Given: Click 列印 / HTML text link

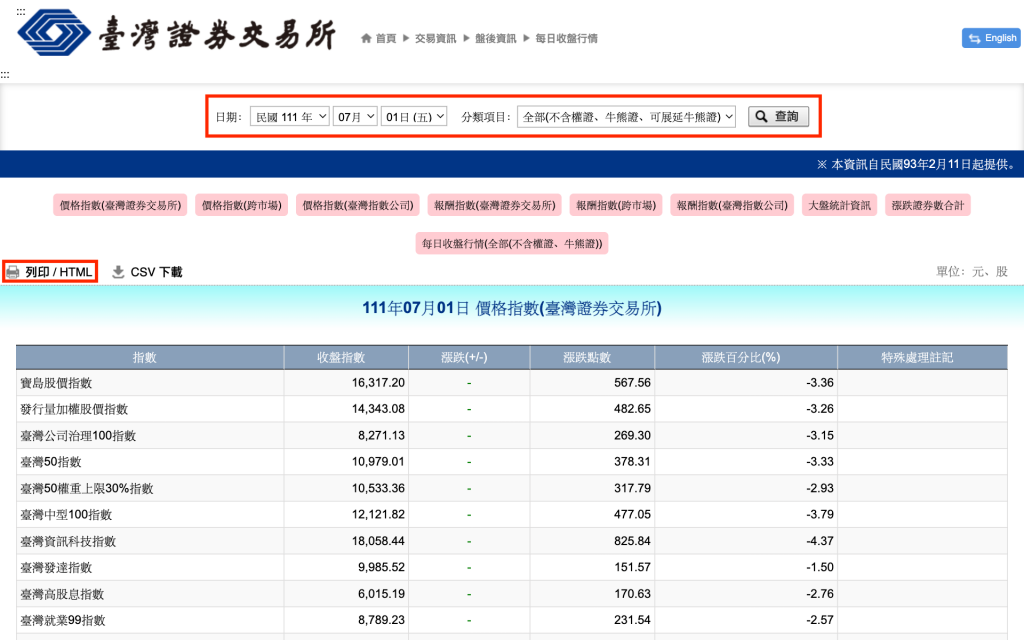Looking at the screenshot, I should [59, 272].
